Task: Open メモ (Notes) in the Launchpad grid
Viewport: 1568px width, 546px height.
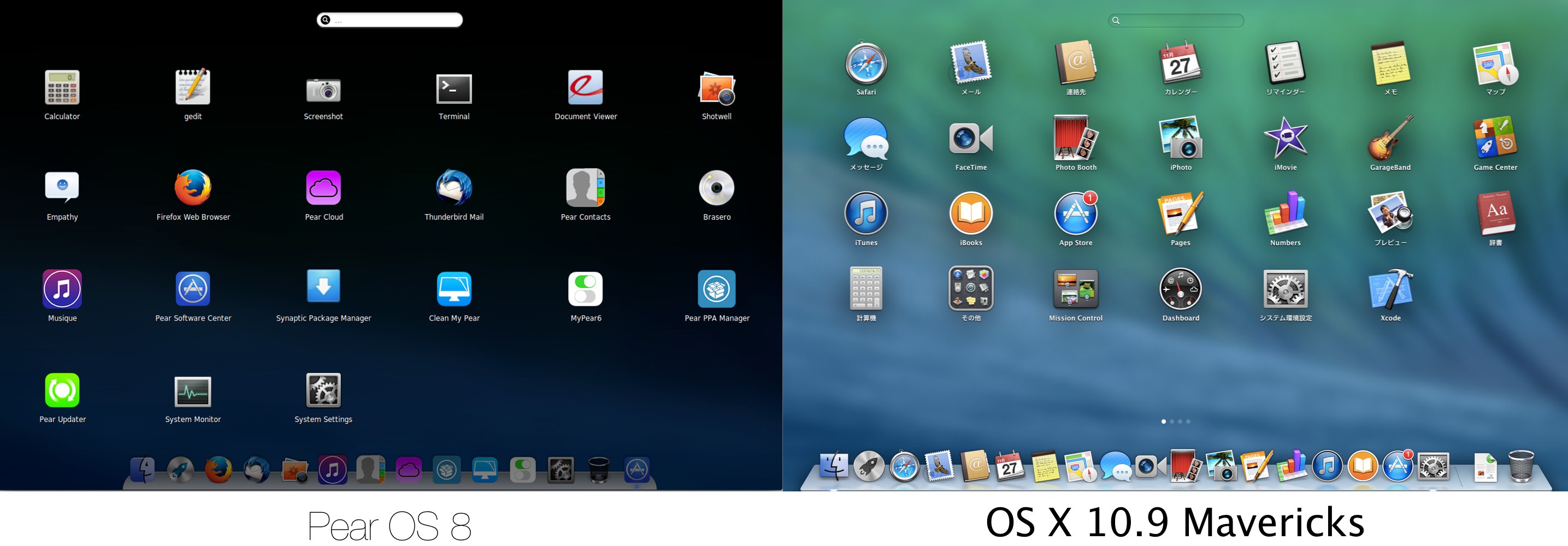Action: pyautogui.click(x=1390, y=63)
